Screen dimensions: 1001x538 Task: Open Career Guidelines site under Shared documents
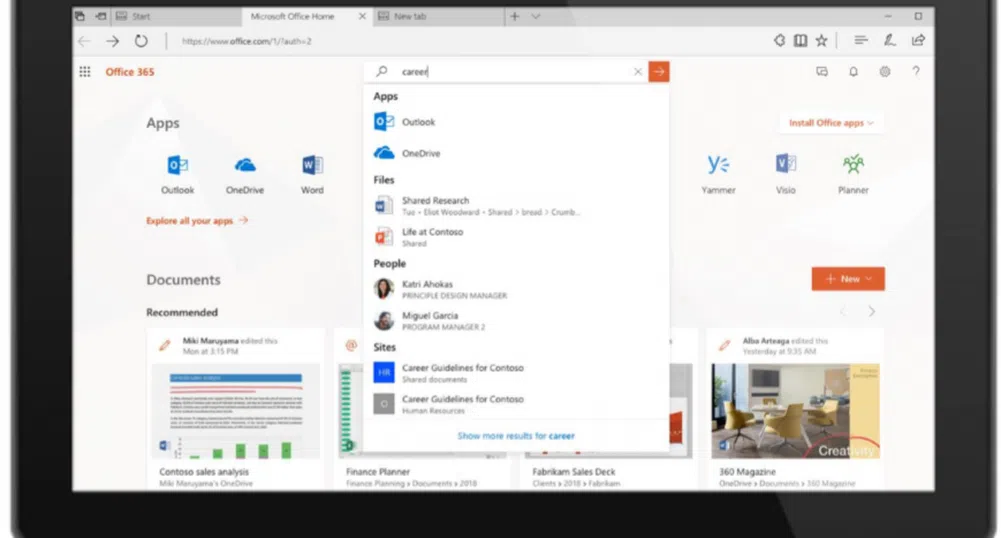pyautogui.click(x=516, y=373)
